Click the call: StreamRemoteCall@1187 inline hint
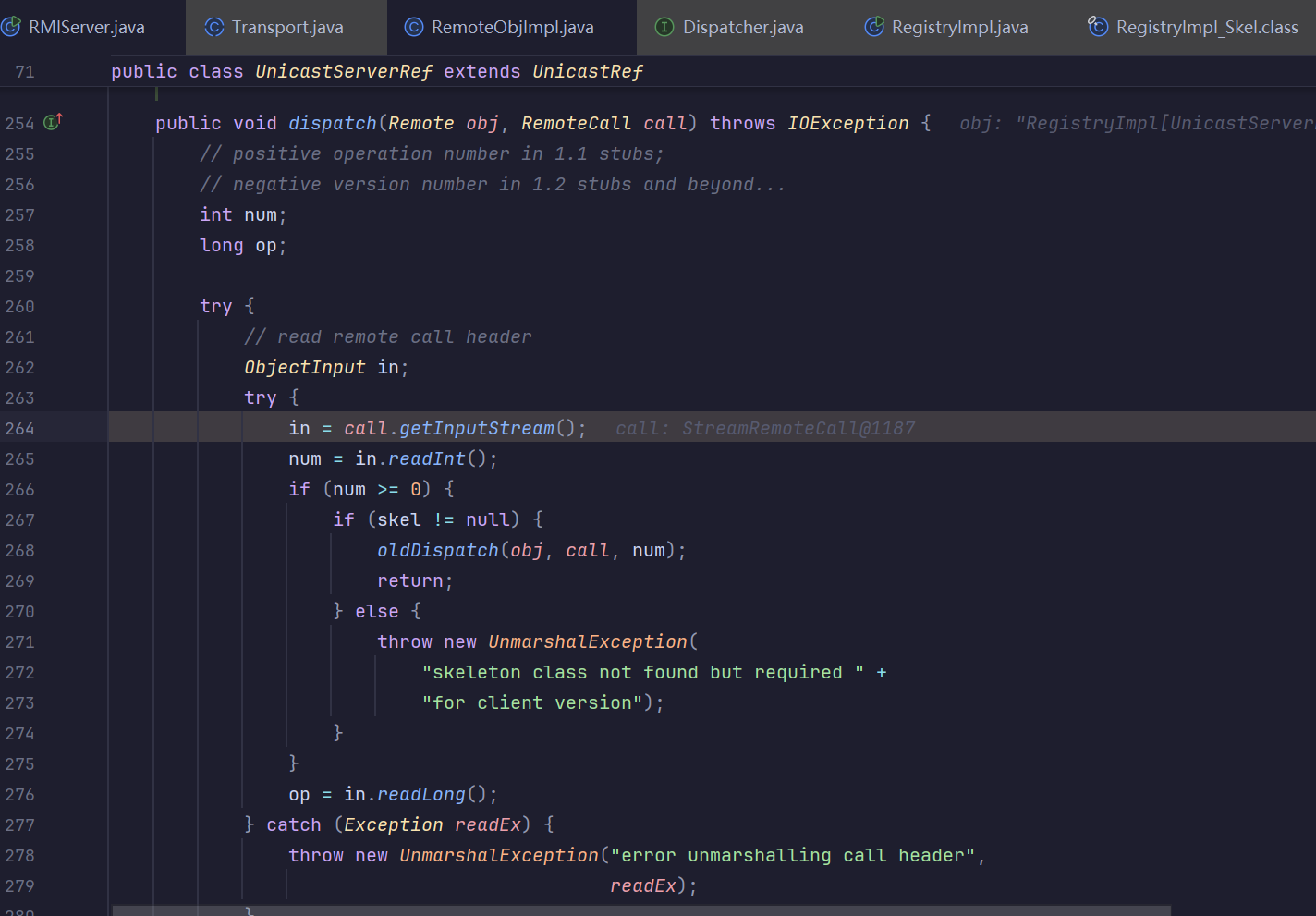The width and height of the screenshot is (1316, 916). [765, 428]
